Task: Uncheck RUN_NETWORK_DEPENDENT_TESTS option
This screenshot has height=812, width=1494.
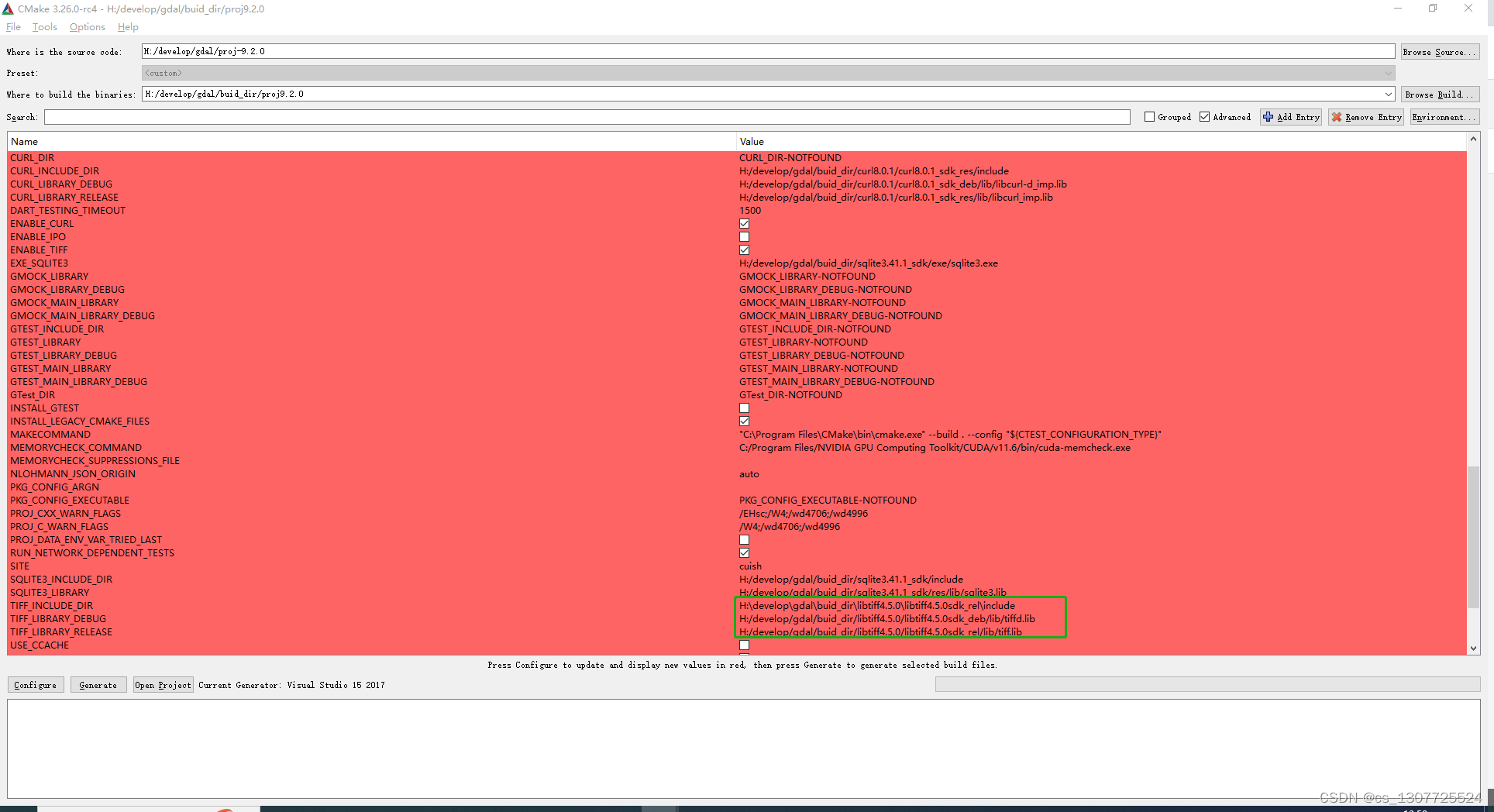Action: (x=744, y=553)
